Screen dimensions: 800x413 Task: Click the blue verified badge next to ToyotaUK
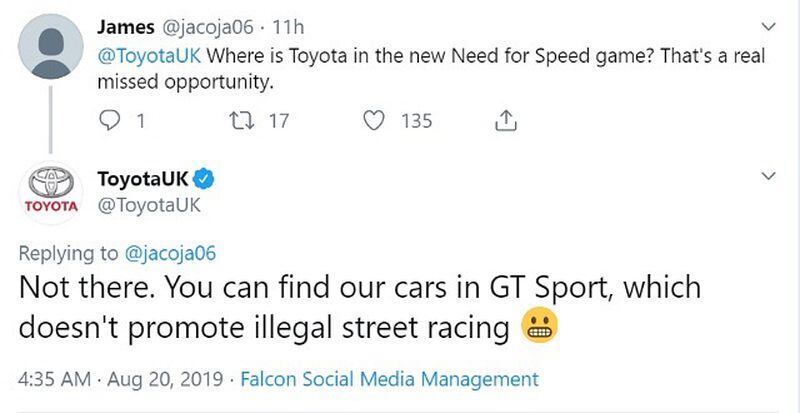[x=206, y=179]
